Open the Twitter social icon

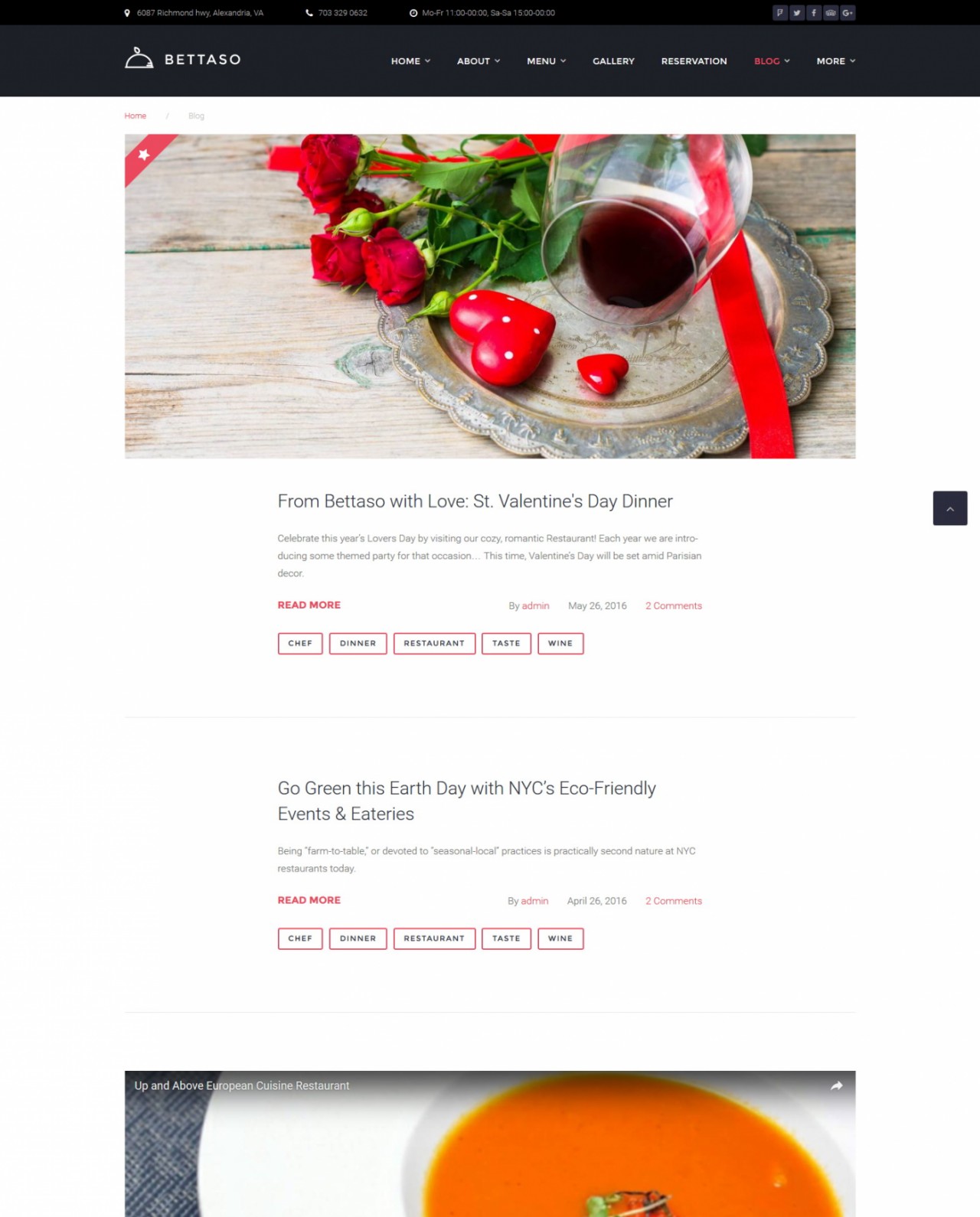(x=796, y=13)
